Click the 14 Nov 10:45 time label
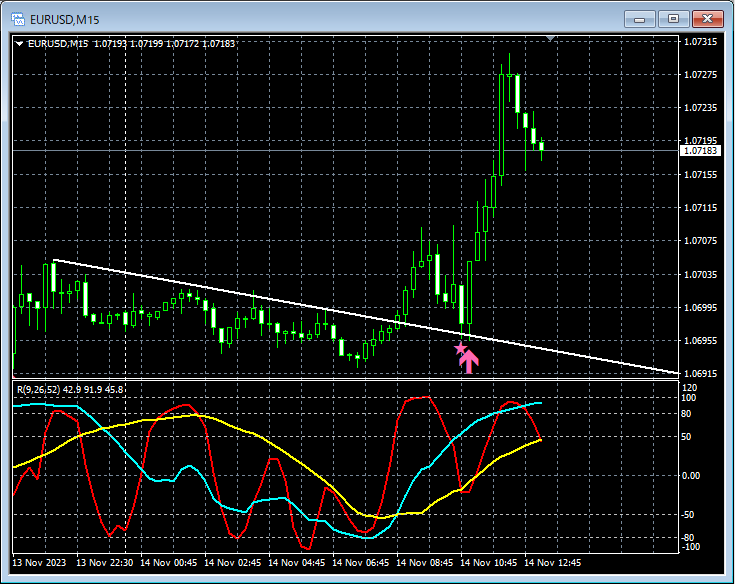 489,562
